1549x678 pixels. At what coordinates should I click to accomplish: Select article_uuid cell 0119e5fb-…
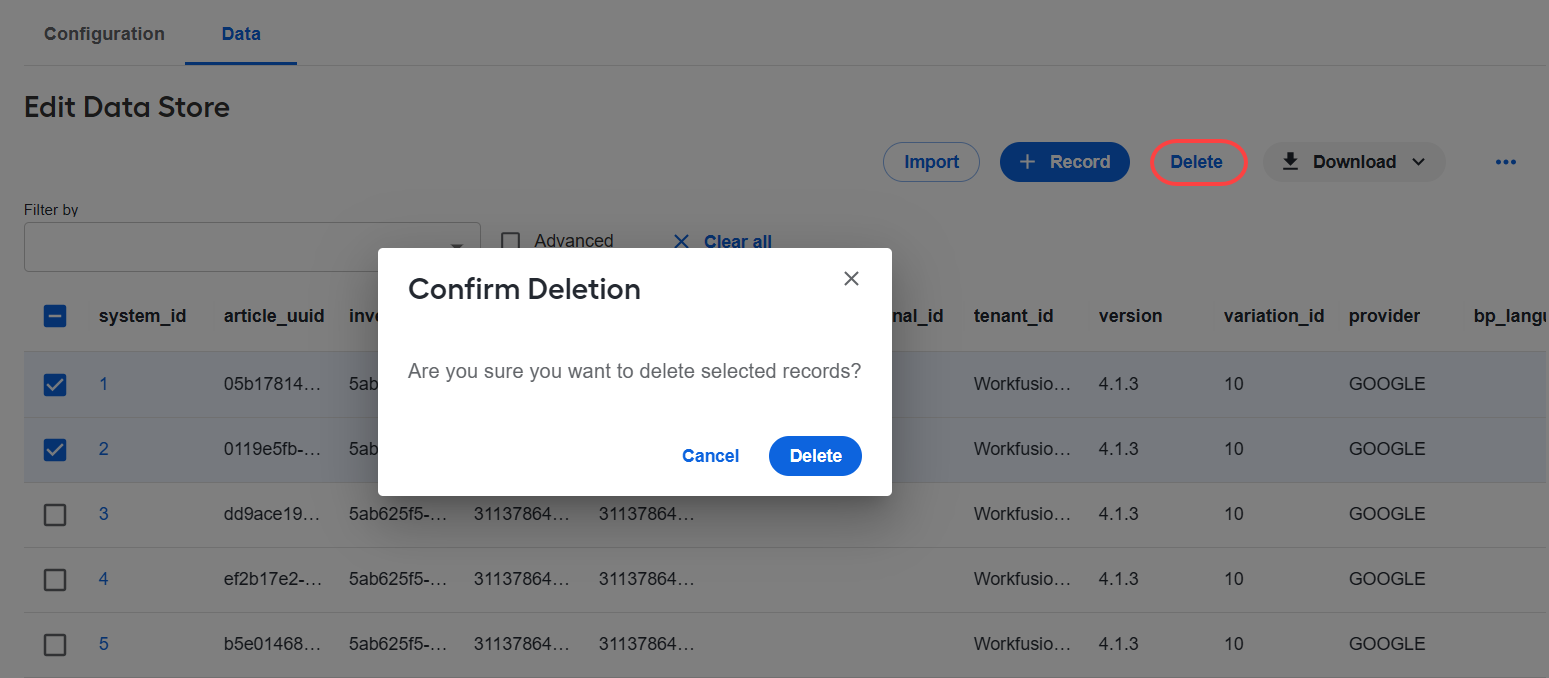point(273,449)
